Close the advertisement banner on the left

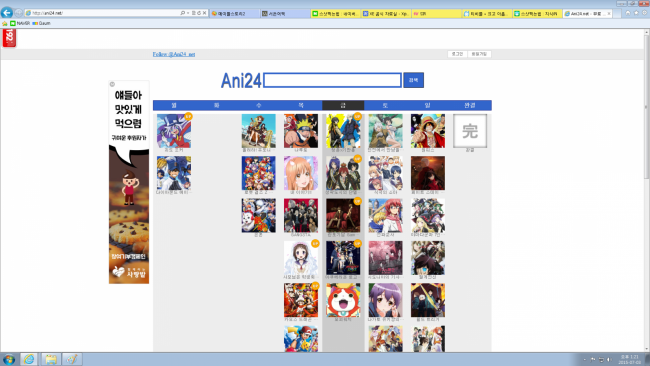(112, 84)
